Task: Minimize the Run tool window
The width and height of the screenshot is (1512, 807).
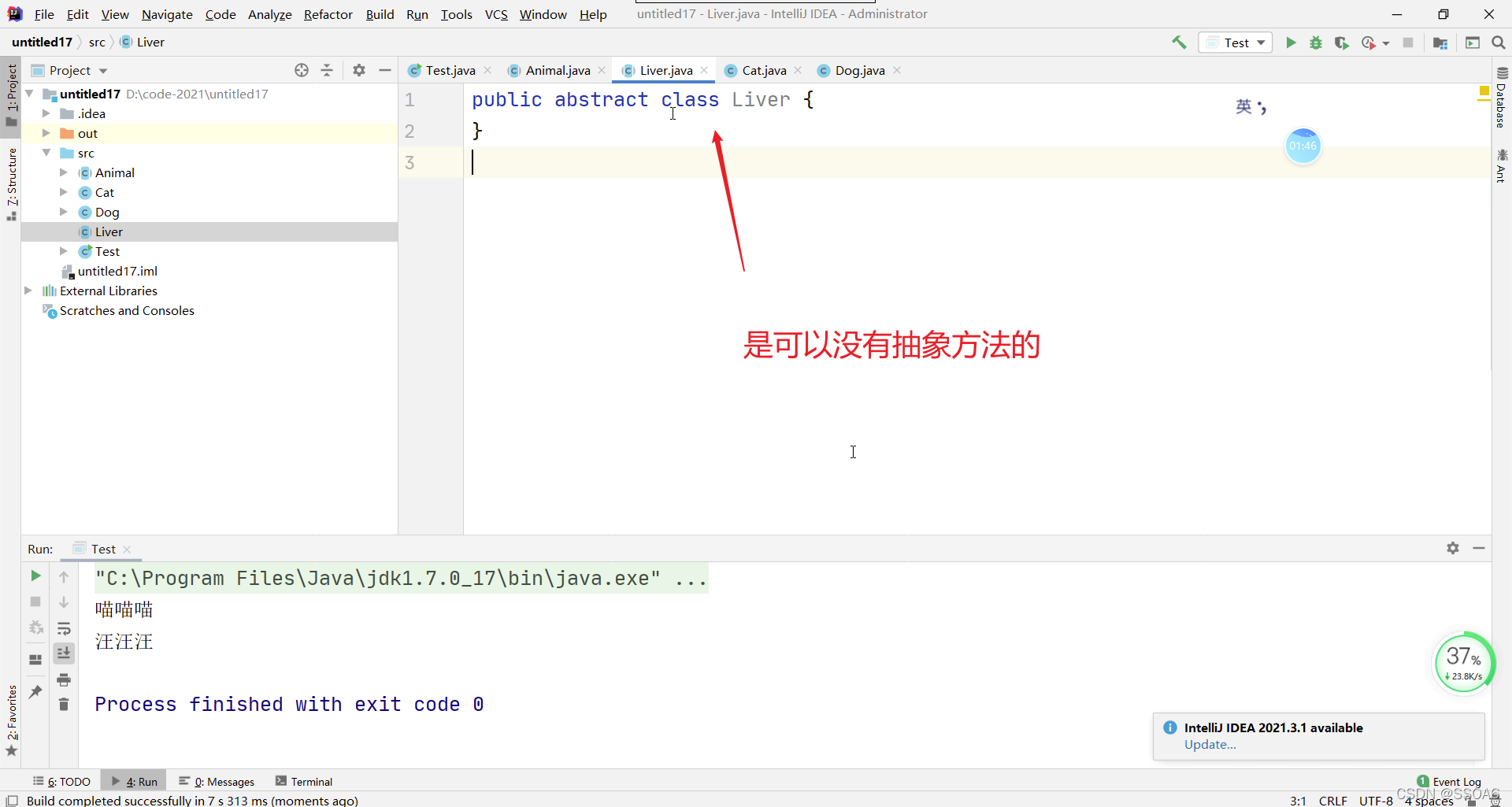Action: click(x=1479, y=548)
